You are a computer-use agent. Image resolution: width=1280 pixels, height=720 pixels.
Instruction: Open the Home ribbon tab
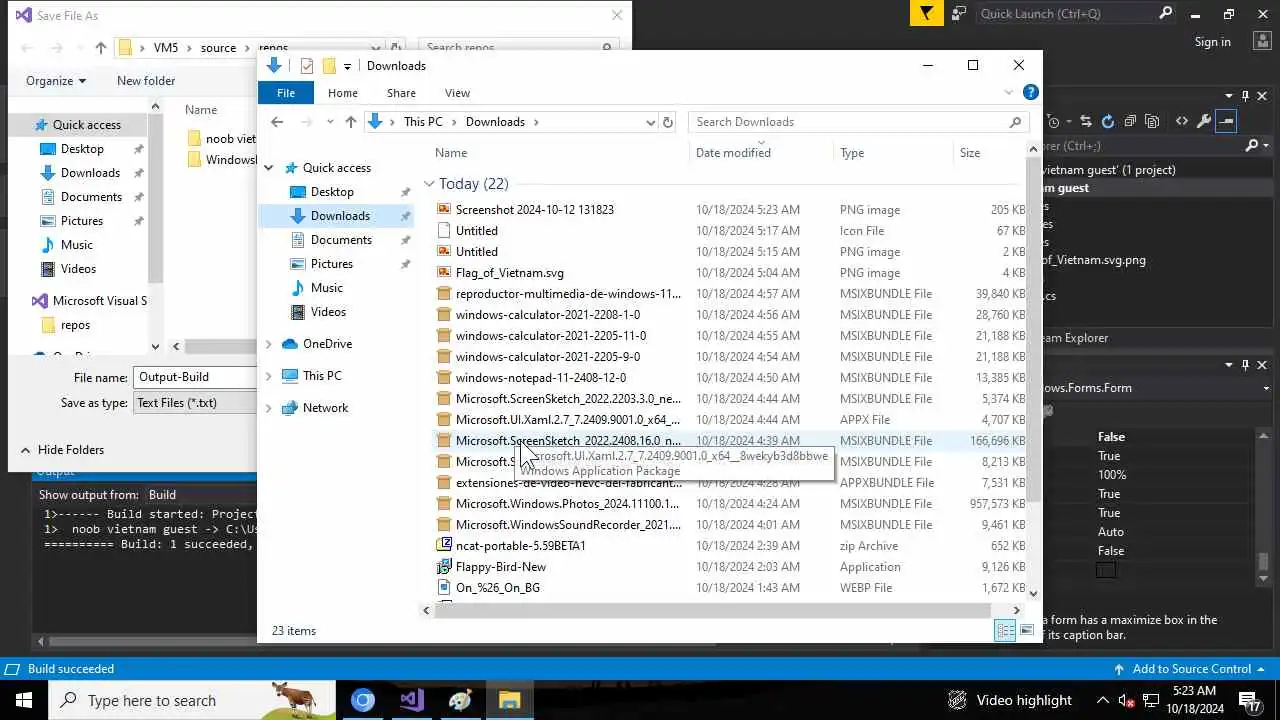coord(343,93)
